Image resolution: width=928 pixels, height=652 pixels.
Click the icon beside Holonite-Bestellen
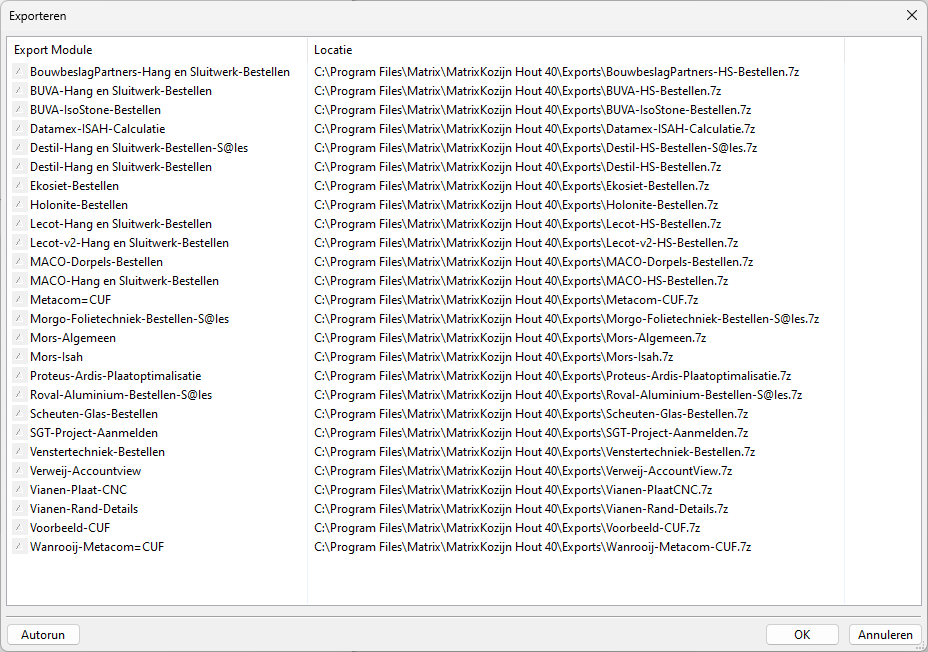[20, 205]
